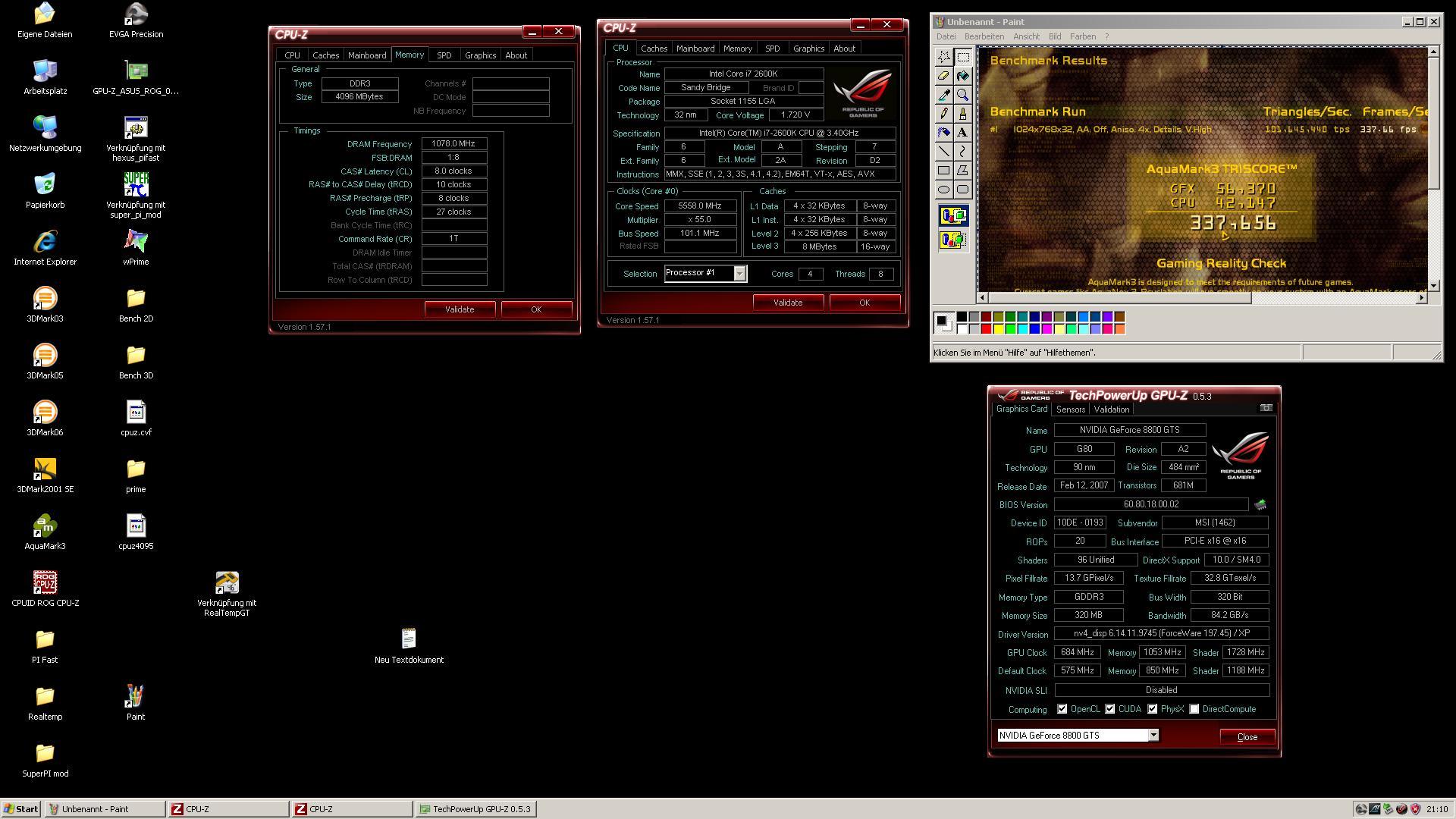Toggle the PhysX checkbox in GPU-Z
1456x819 pixels.
(x=1152, y=709)
